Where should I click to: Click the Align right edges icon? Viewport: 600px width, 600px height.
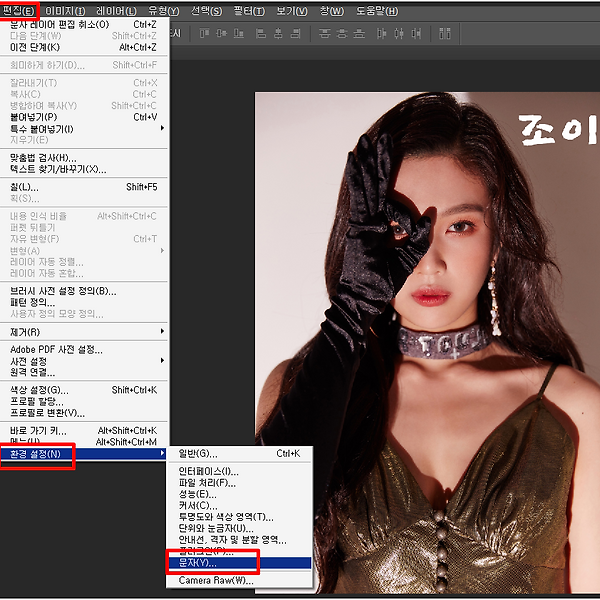point(293,34)
